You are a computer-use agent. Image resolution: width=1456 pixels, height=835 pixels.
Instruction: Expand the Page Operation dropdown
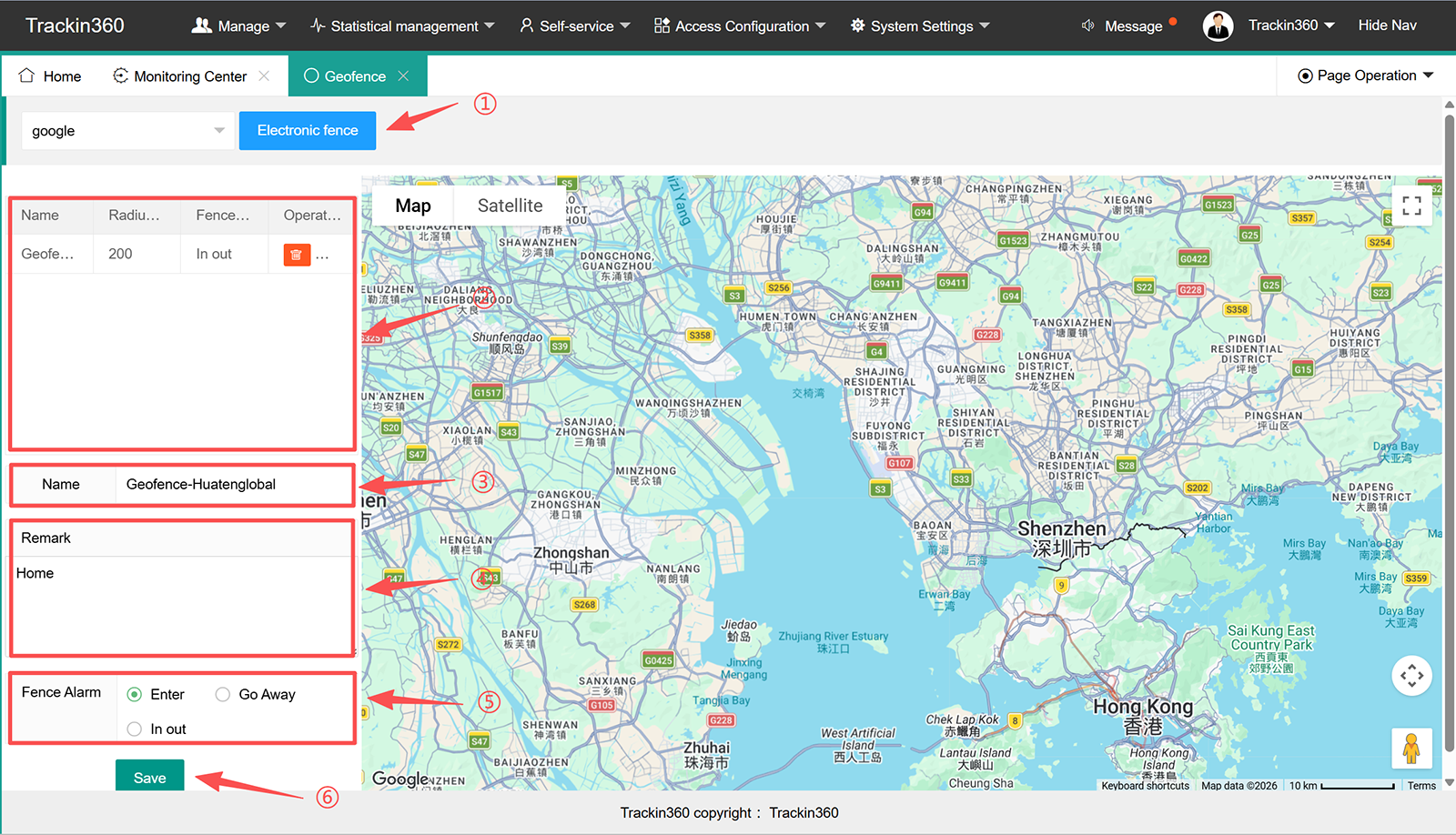(1366, 75)
